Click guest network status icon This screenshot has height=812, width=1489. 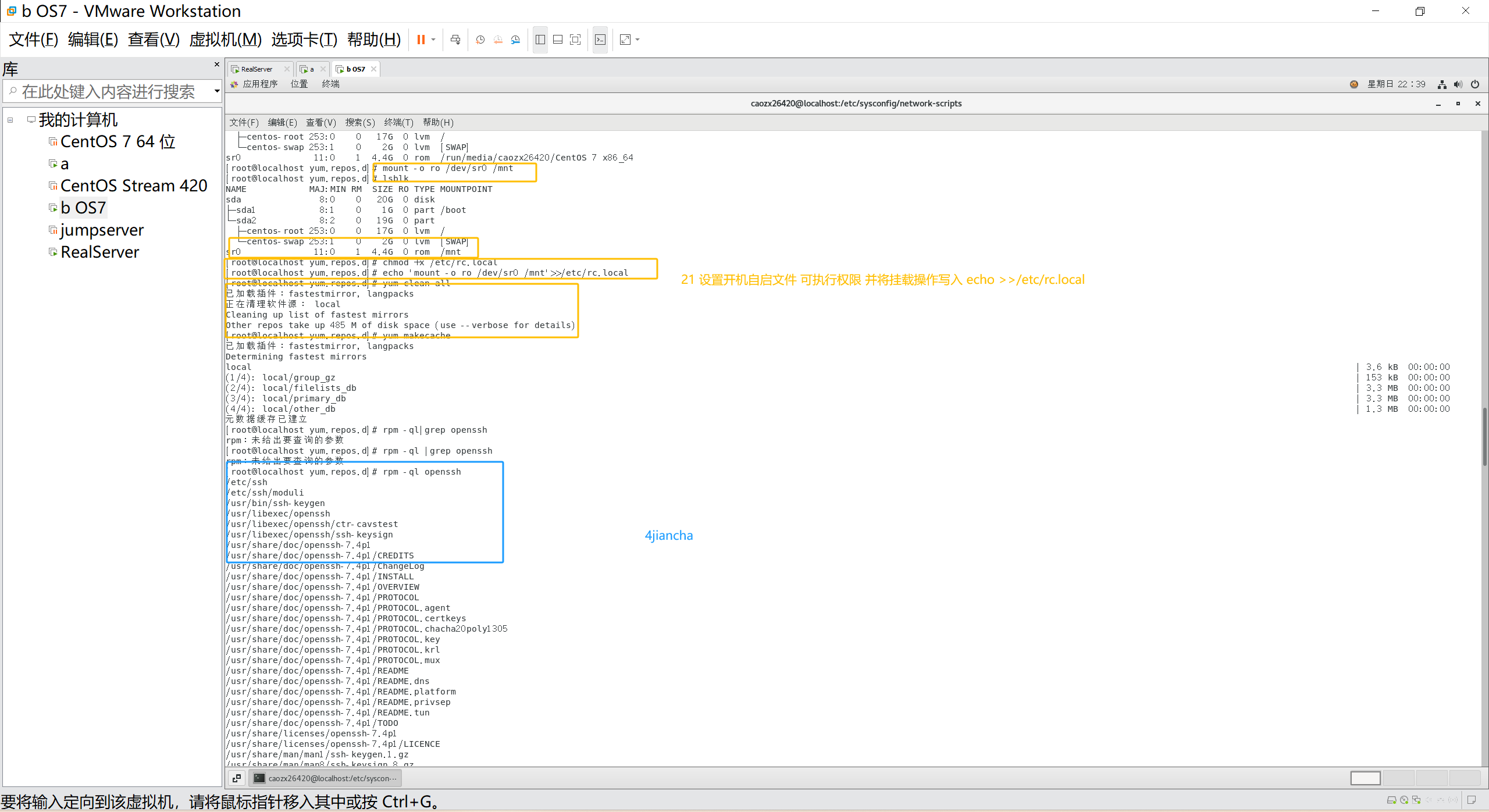point(1442,84)
